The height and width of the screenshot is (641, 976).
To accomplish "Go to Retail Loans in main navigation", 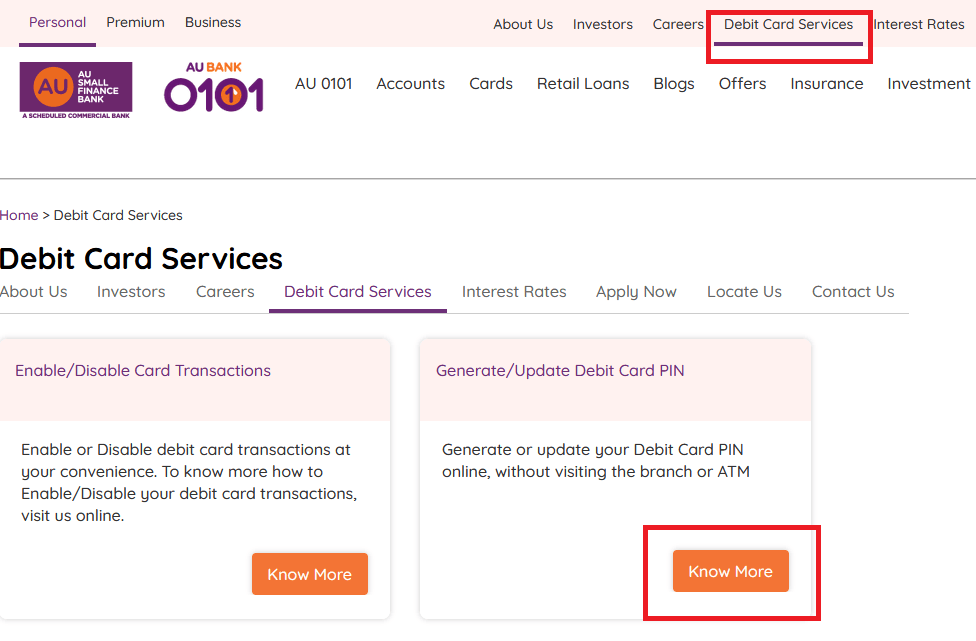I will [x=583, y=84].
